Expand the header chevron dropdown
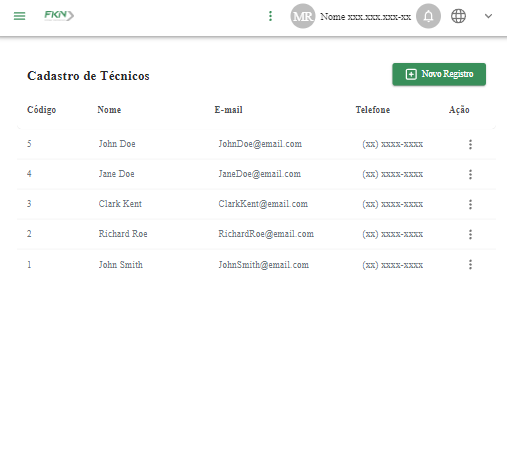The width and height of the screenshot is (507, 449). pyautogui.click(x=488, y=16)
